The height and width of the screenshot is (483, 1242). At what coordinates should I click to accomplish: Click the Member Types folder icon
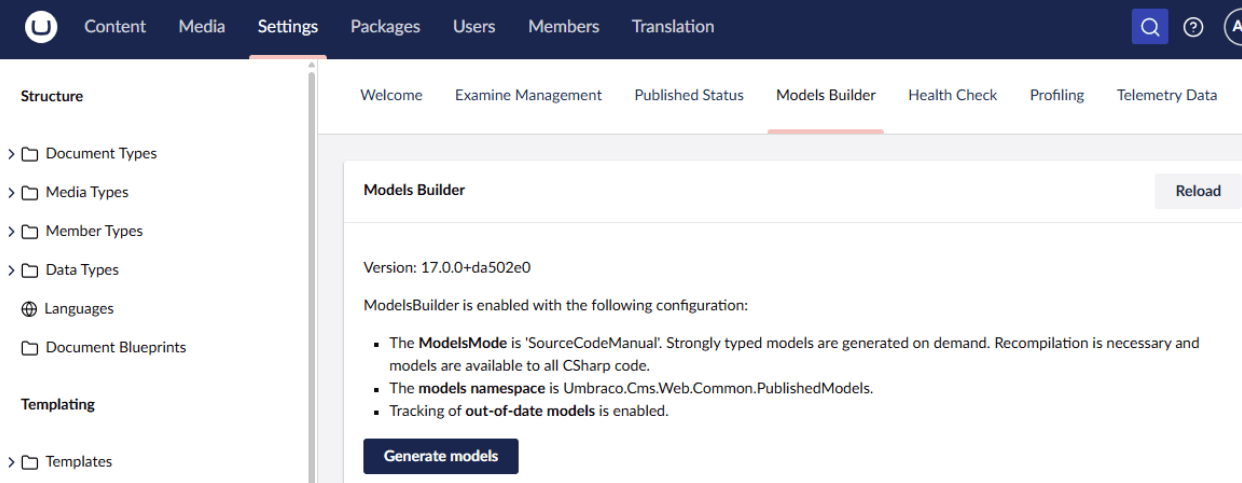click(x=30, y=232)
